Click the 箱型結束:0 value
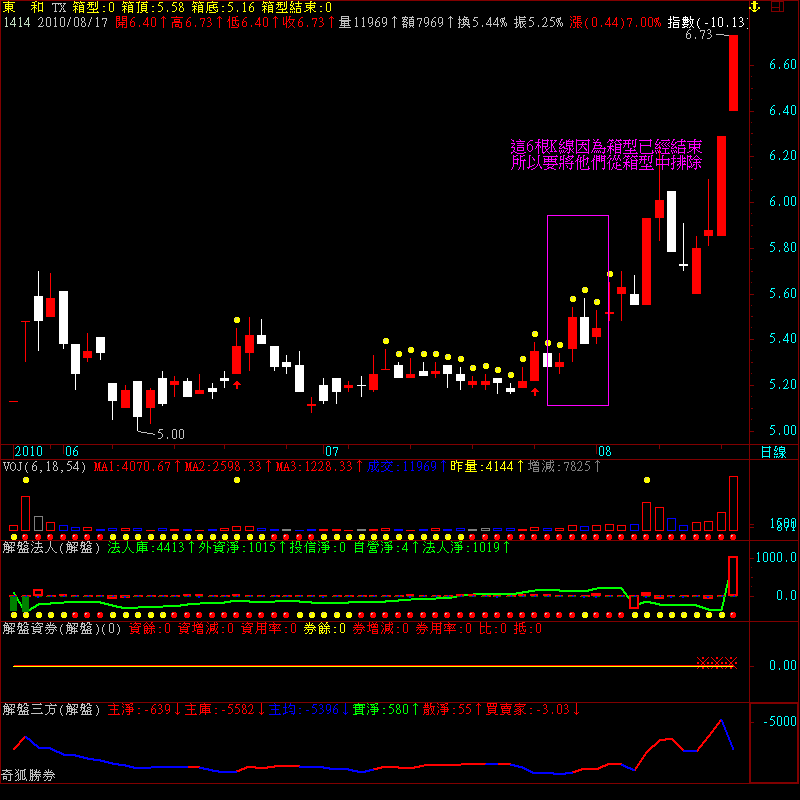The height and width of the screenshot is (800, 800). (296, 7)
